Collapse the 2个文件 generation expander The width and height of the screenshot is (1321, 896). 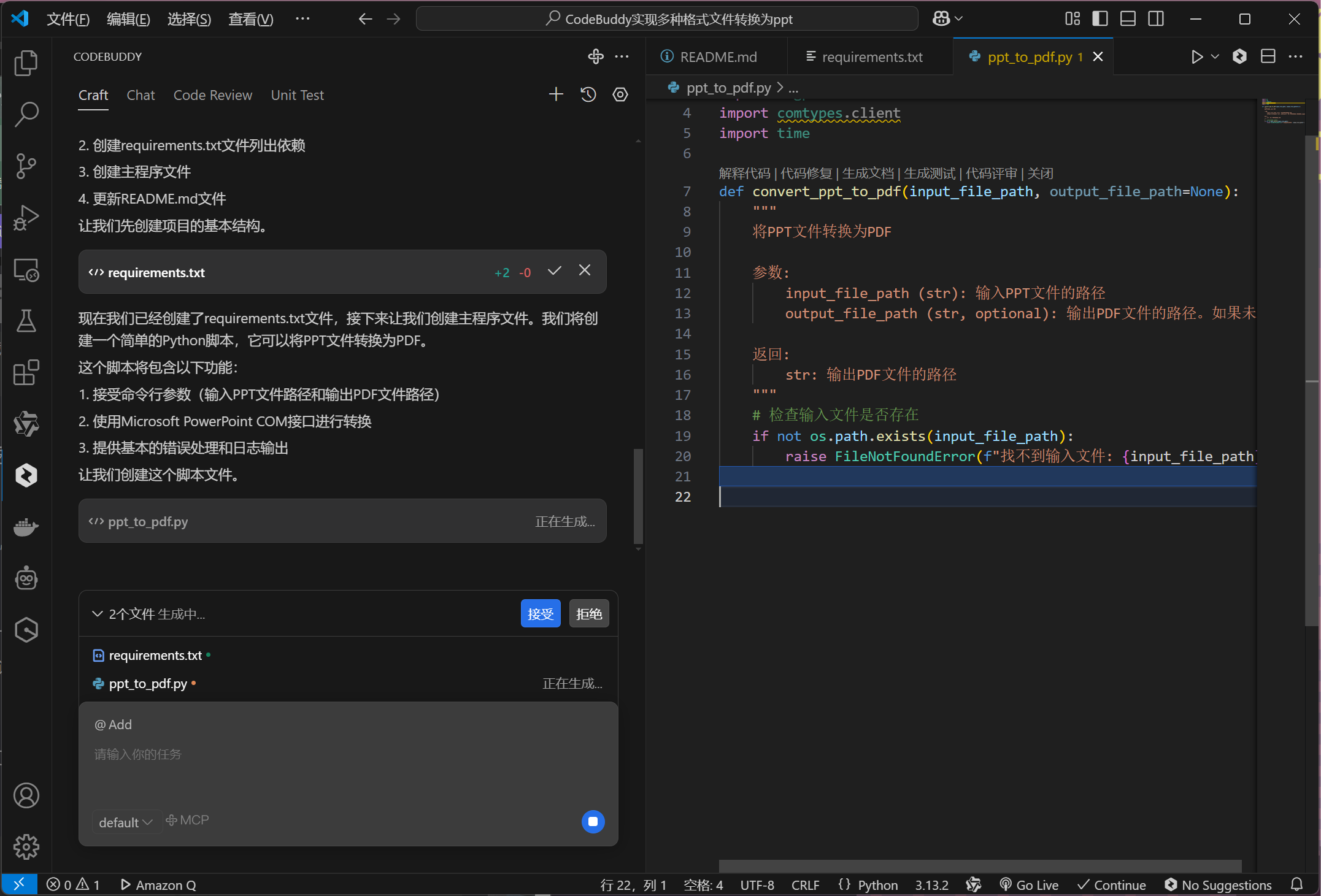click(x=98, y=613)
